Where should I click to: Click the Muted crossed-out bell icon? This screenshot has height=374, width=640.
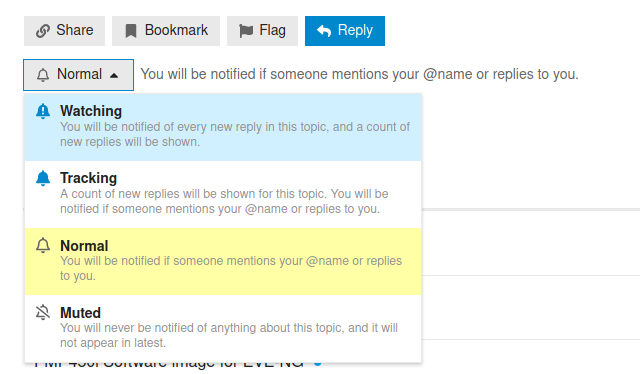pyautogui.click(x=43, y=312)
